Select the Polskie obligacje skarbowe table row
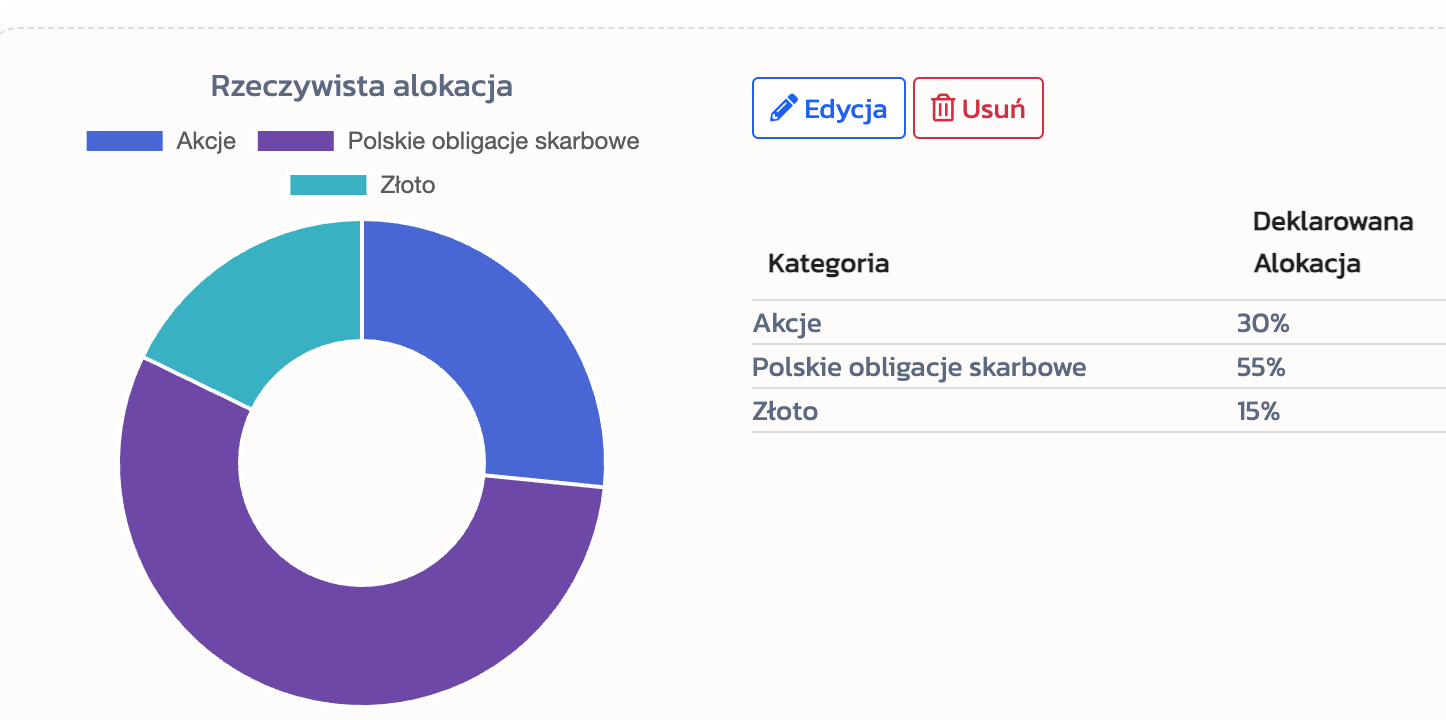 [918, 367]
